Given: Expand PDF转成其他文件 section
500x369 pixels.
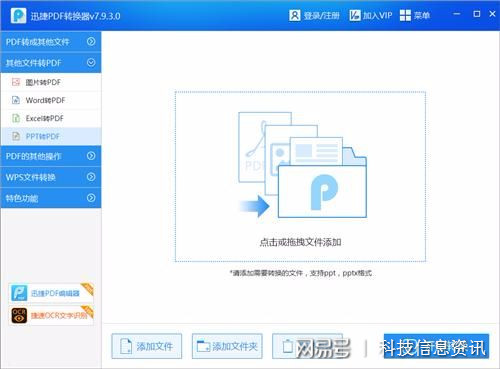Looking at the screenshot, I should (x=51, y=42).
